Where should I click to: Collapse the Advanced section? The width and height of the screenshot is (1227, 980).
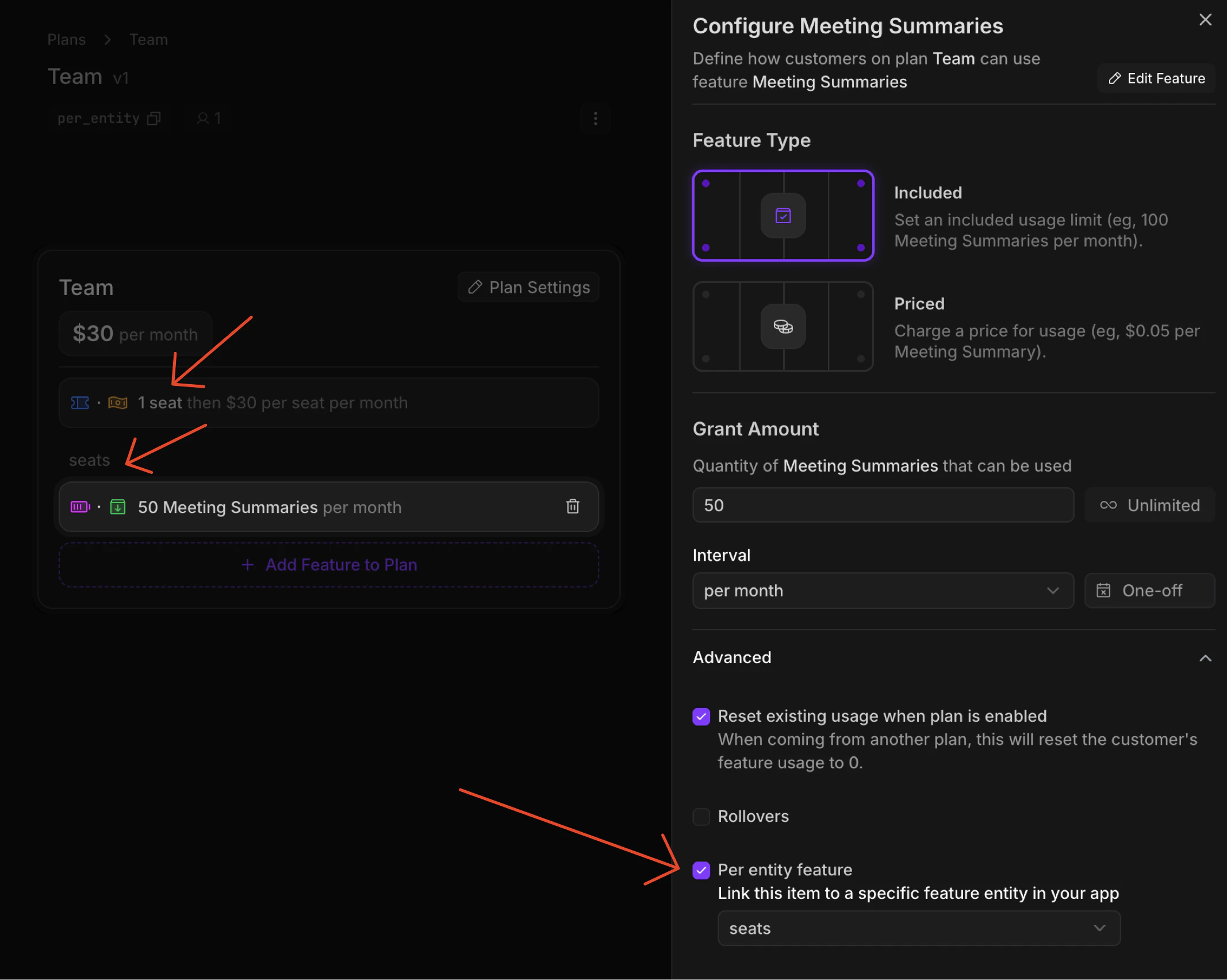pos(1205,658)
